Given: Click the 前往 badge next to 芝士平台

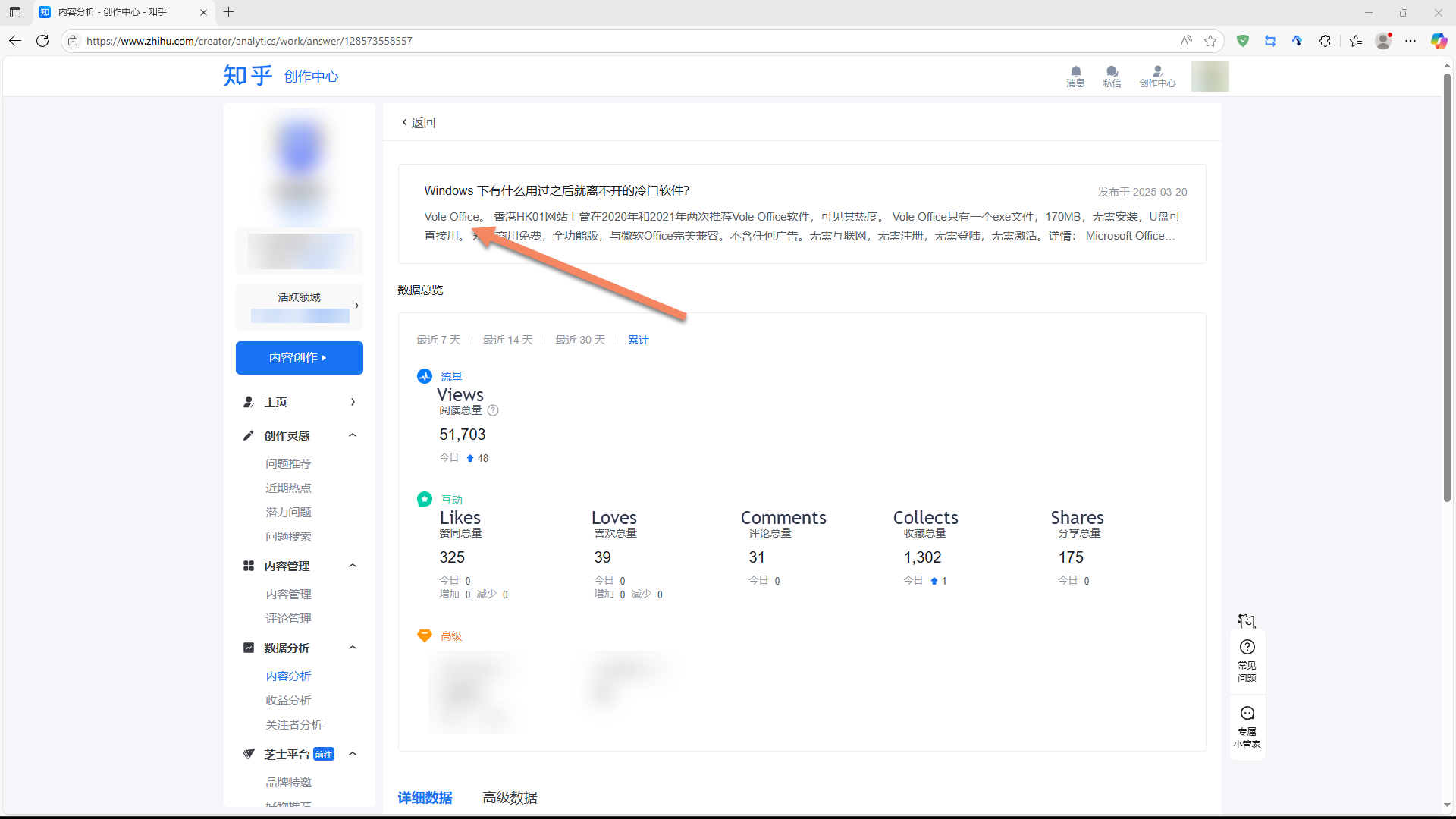Looking at the screenshot, I should 324,754.
